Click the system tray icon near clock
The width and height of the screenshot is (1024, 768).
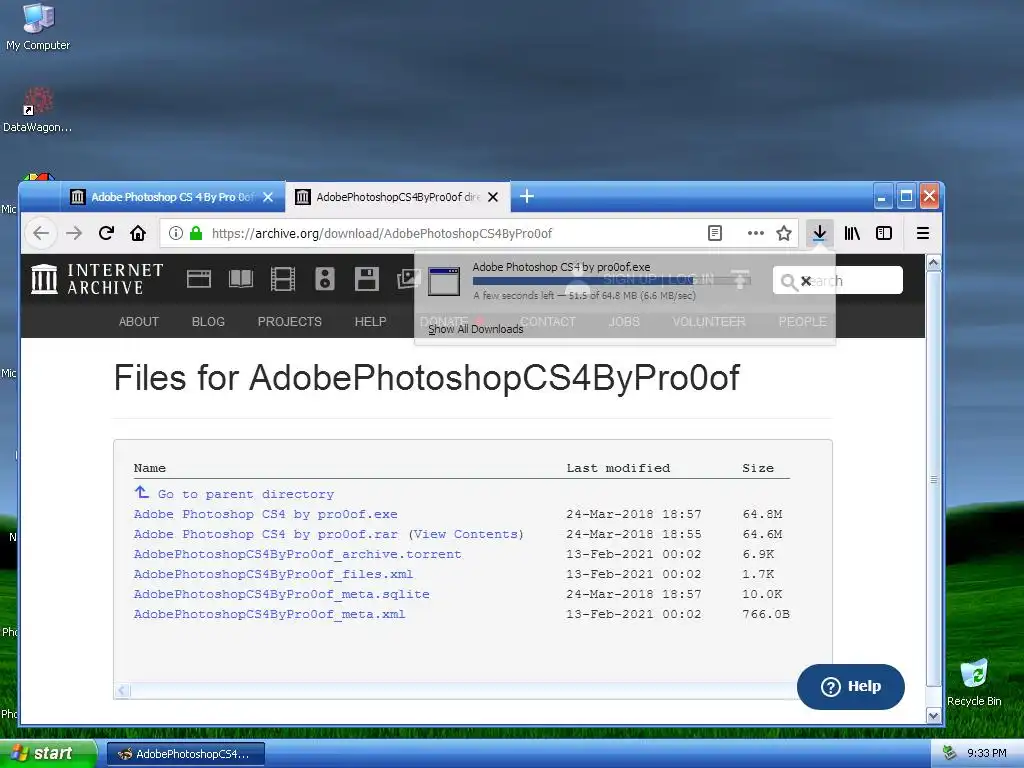tap(949, 753)
